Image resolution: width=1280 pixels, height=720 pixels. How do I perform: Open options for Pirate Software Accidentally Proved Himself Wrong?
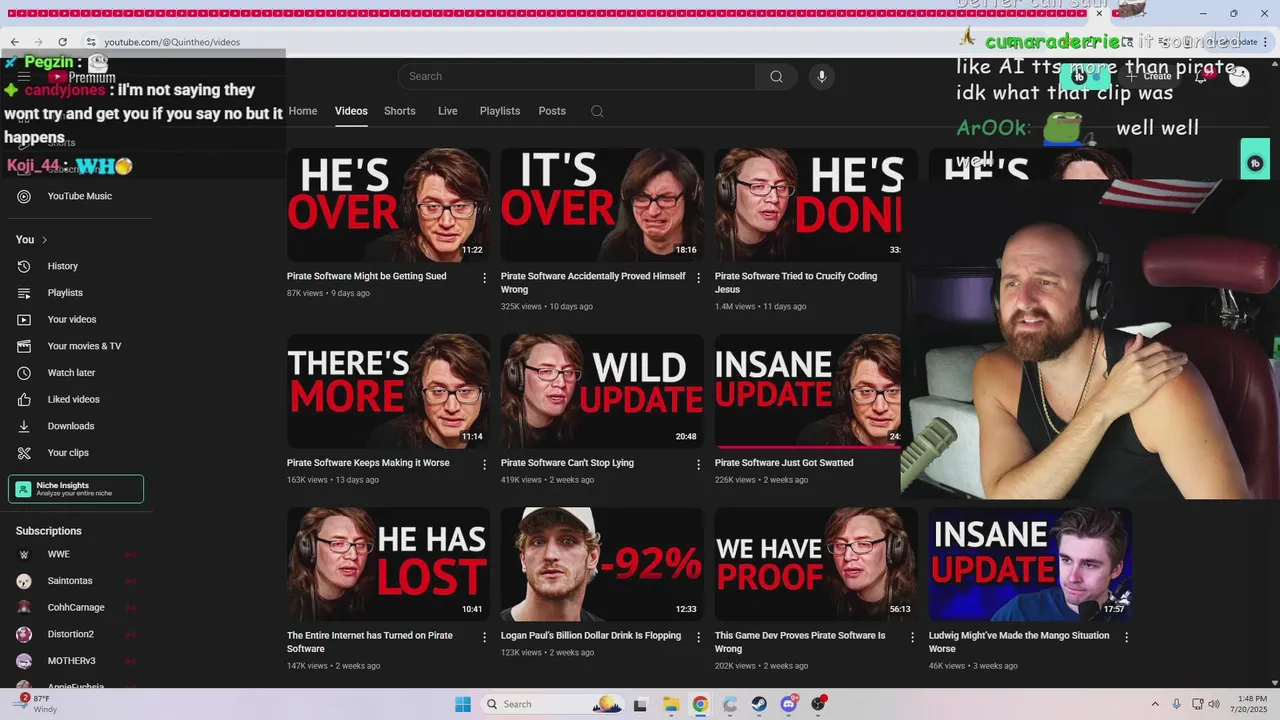(x=699, y=278)
